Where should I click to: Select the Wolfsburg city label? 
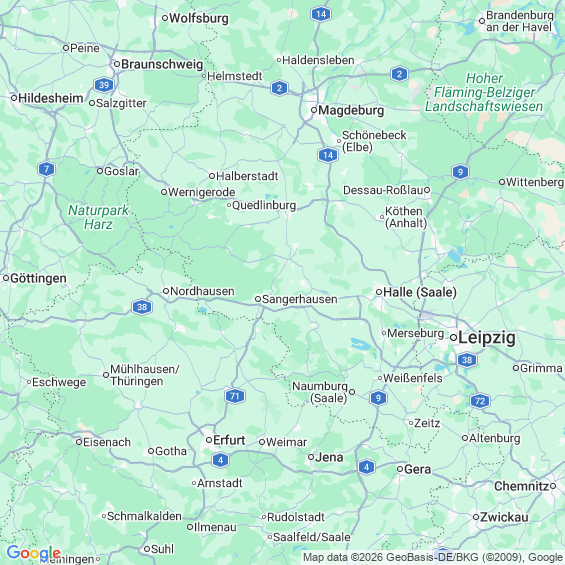(199, 18)
